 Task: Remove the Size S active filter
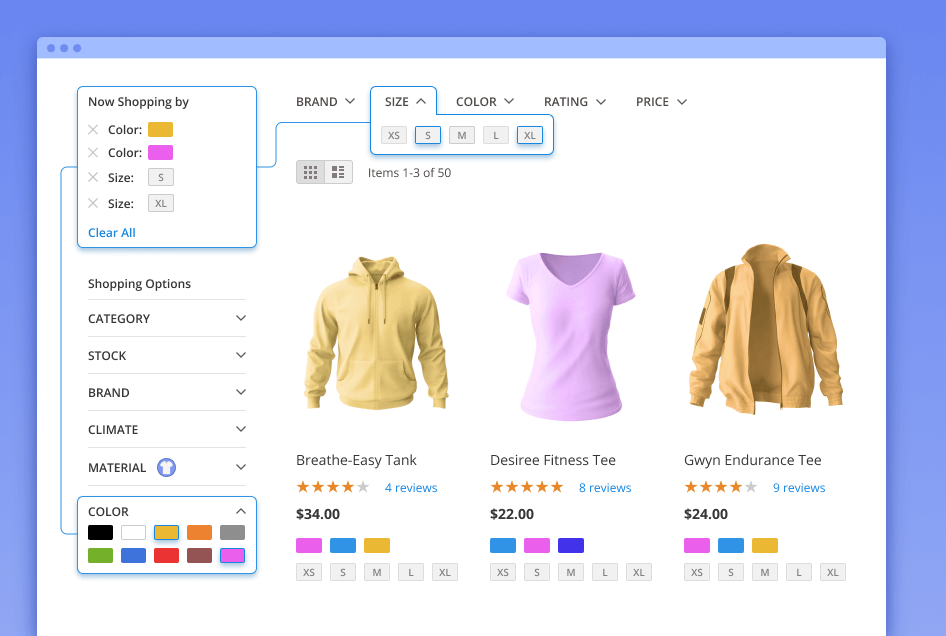(x=92, y=177)
